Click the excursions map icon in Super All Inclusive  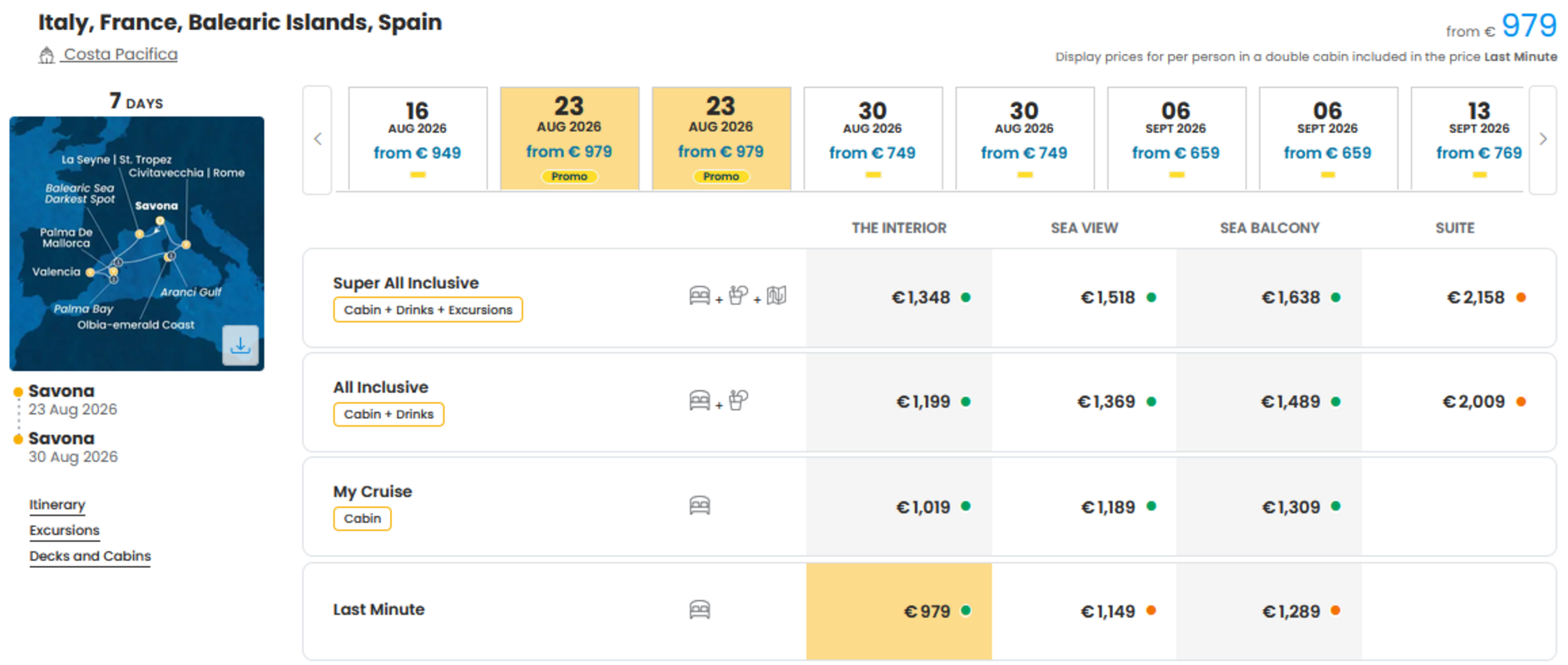coord(776,296)
